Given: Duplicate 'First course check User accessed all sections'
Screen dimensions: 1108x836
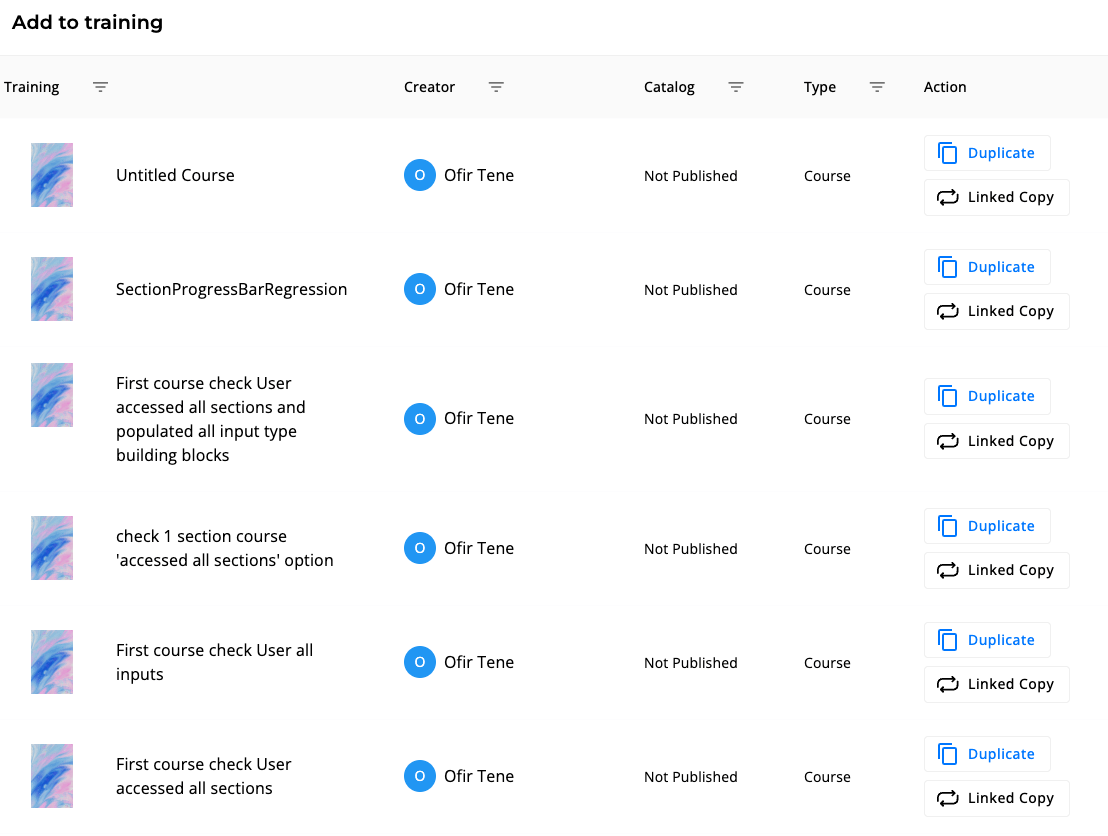Looking at the screenshot, I should [986, 754].
